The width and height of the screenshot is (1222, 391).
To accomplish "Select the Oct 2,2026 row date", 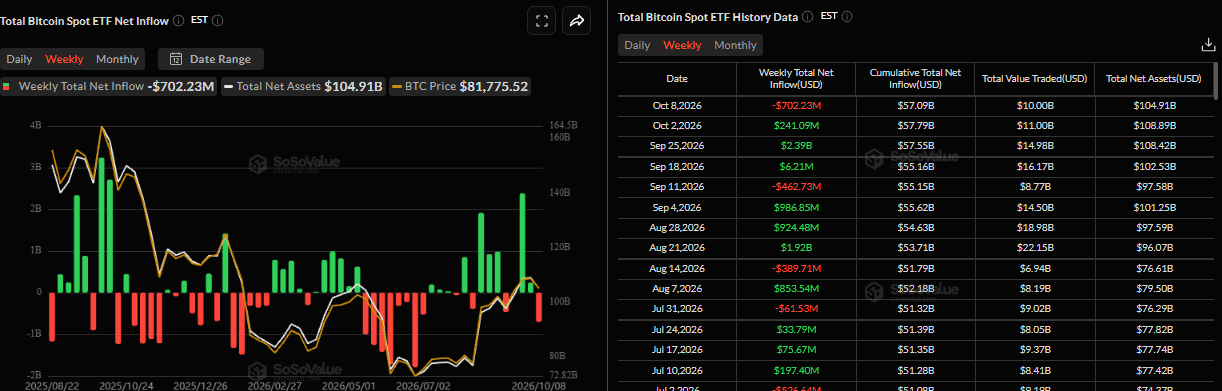I will [677, 125].
